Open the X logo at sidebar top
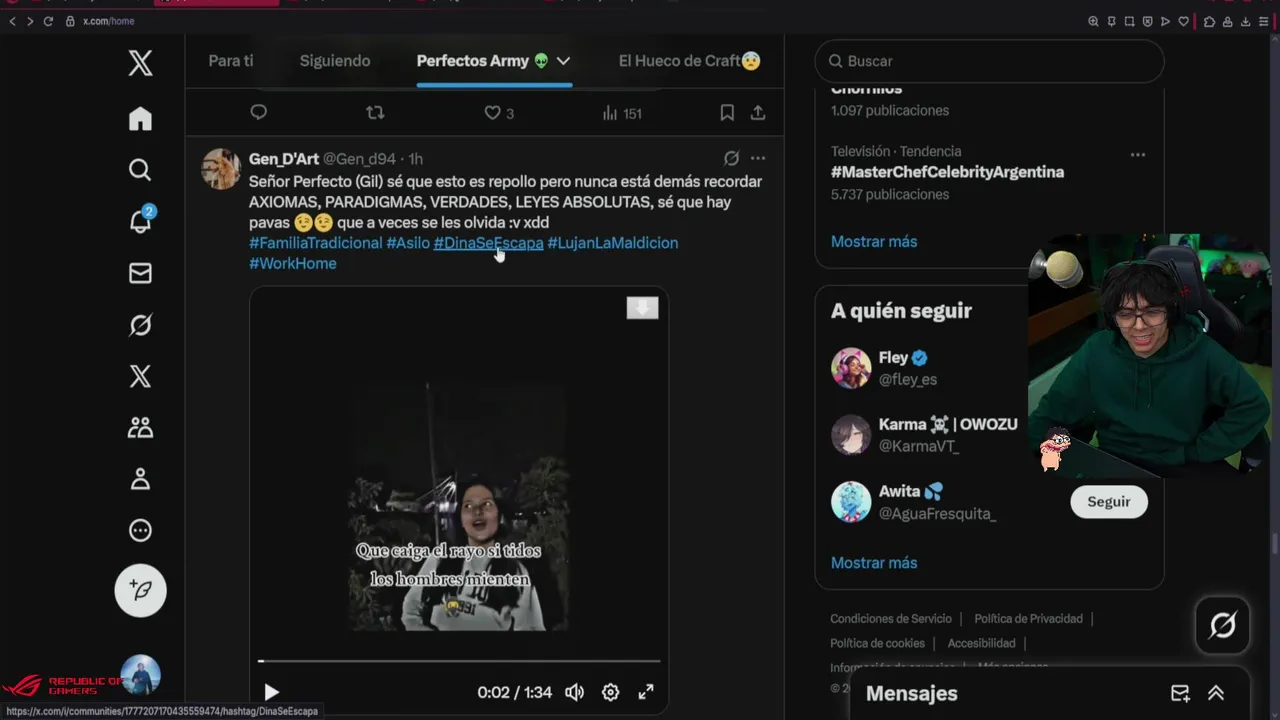1280x720 pixels. pyautogui.click(x=140, y=63)
